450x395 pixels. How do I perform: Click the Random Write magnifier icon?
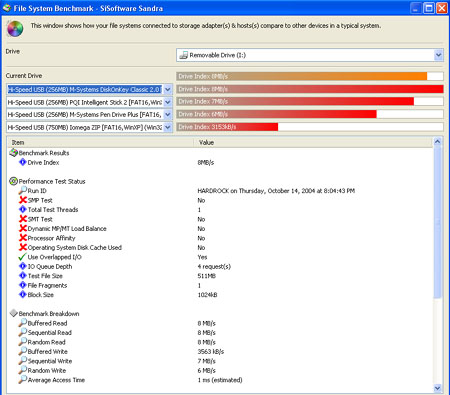point(22,370)
